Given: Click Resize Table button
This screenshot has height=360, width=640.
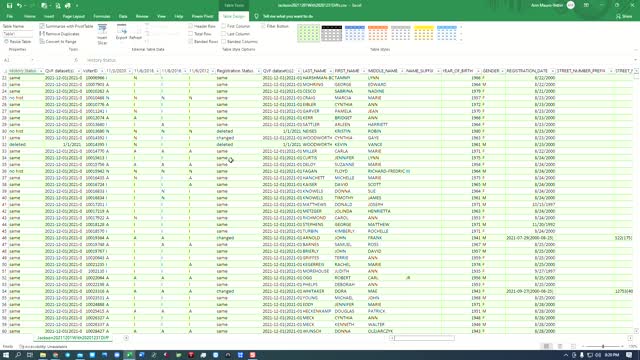Looking at the screenshot, I should click(x=18, y=42).
